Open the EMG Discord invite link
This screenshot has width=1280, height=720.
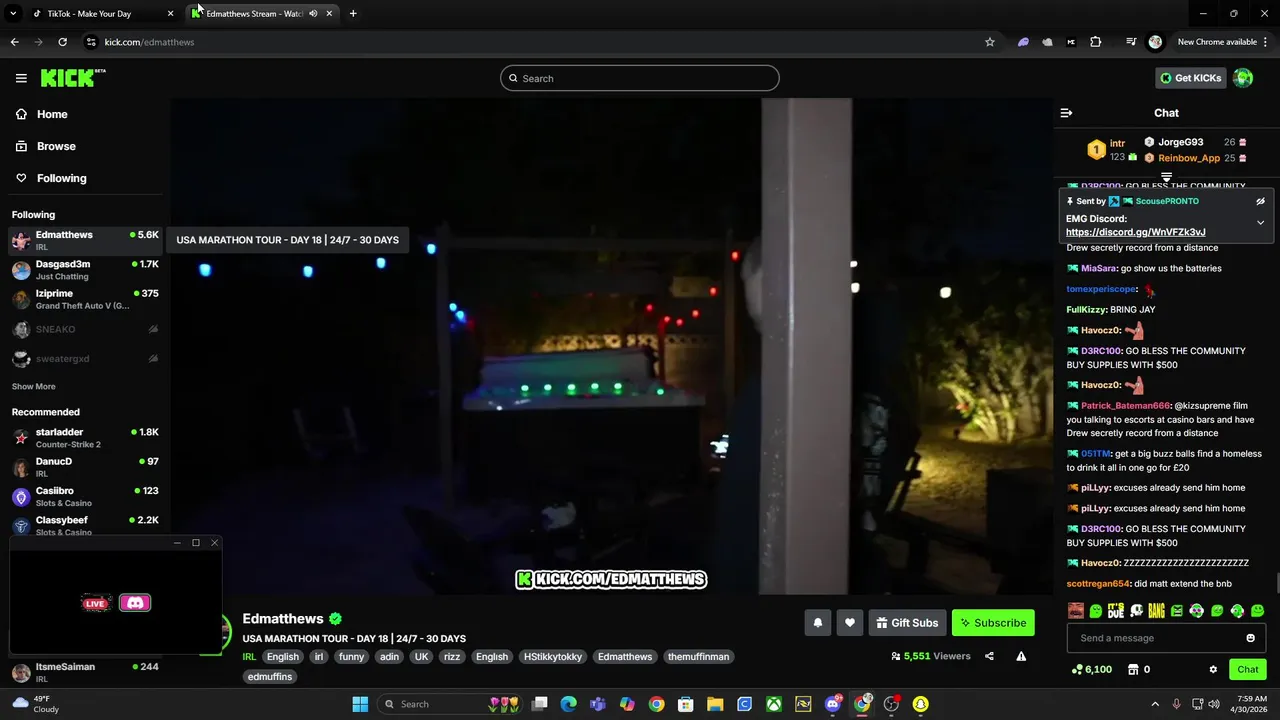1135,232
